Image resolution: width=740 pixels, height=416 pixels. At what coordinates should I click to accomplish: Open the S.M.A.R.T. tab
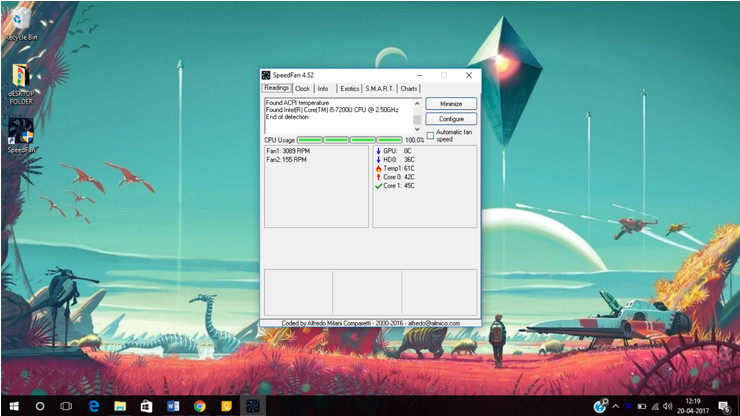pyautogui.click(x=379, y=88)
